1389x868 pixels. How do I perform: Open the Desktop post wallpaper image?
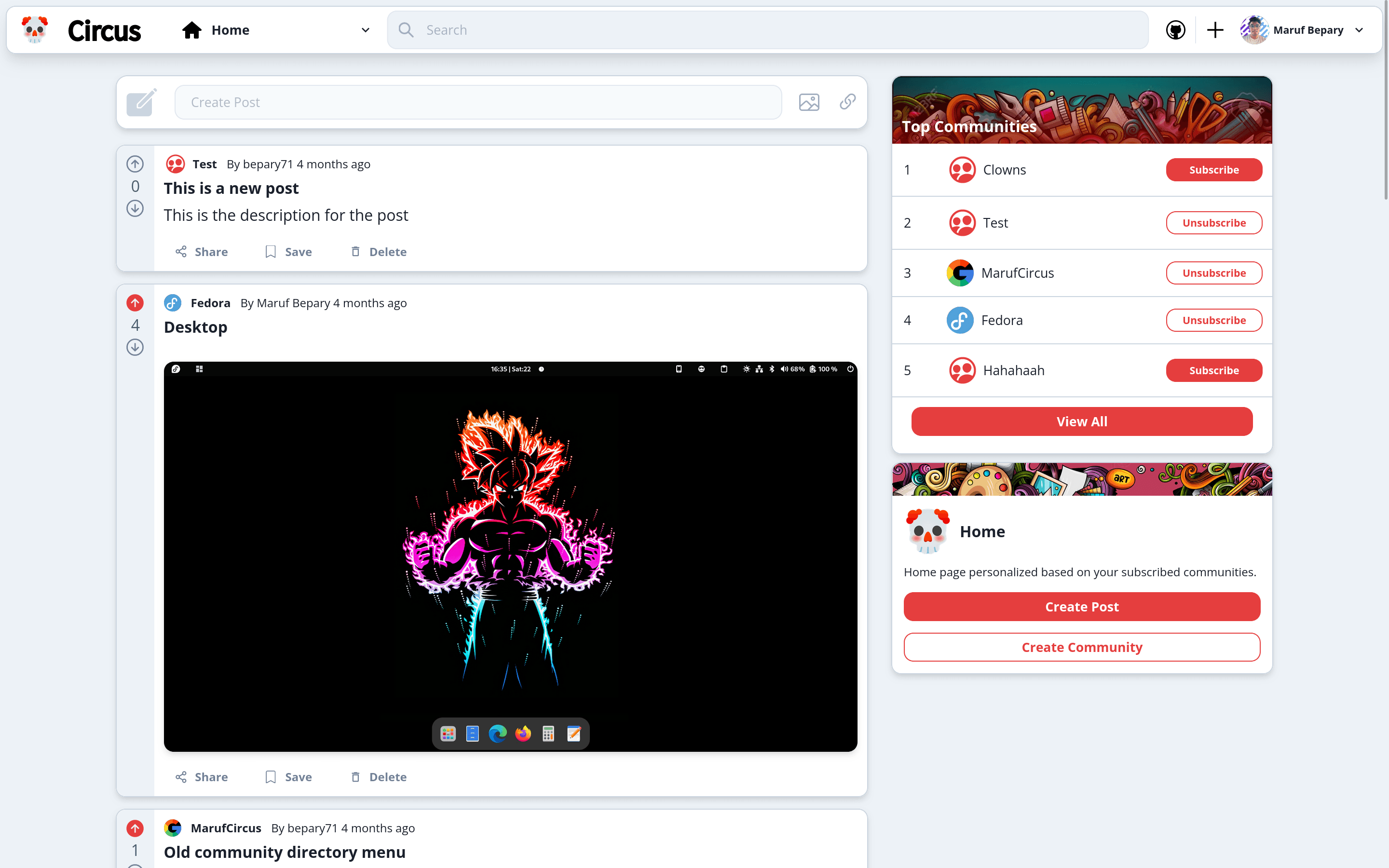510,556
